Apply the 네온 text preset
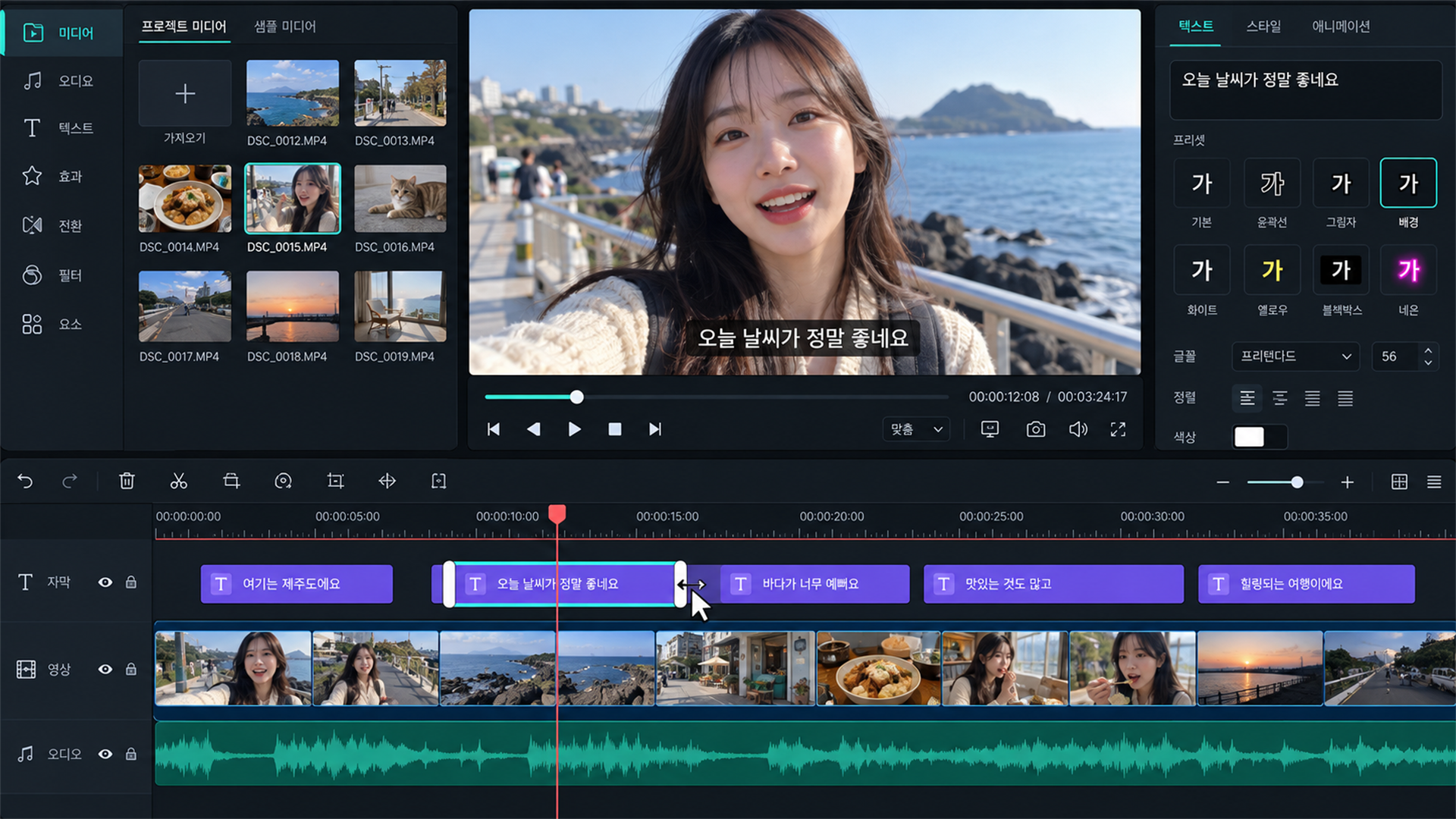The width and height of the screenshot is (1456, 819). (1408, 270)
